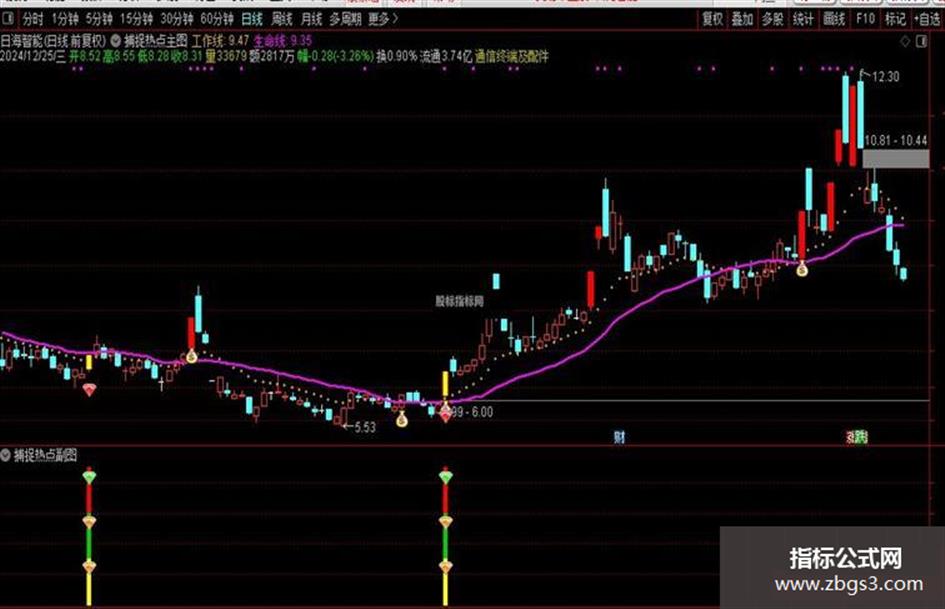The image size is (945, 609).
Task: Open the 统计 statistics tool
Action: pos(803,19)
